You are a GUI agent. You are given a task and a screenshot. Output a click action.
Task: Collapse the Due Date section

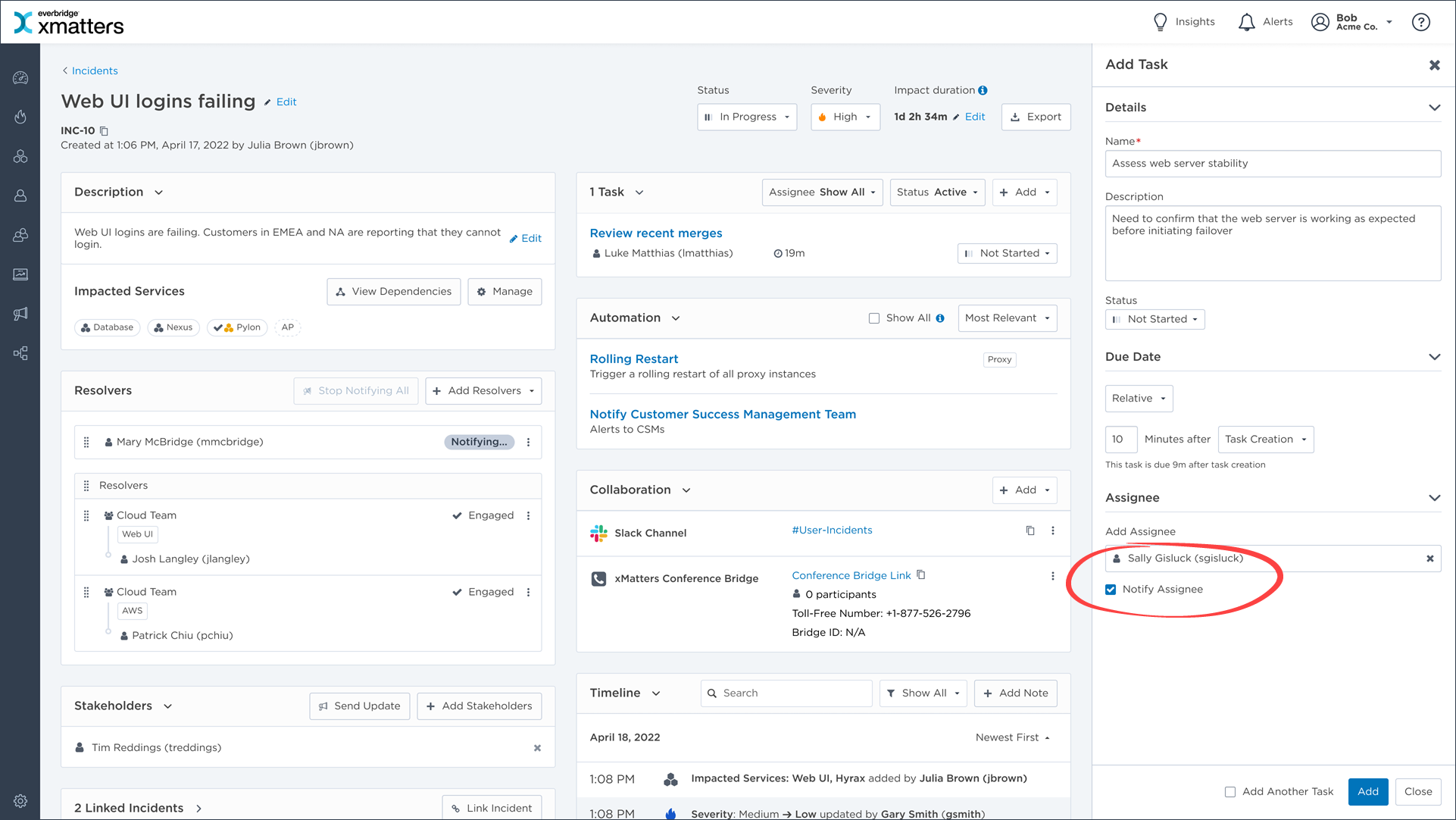coord(1434,357)
